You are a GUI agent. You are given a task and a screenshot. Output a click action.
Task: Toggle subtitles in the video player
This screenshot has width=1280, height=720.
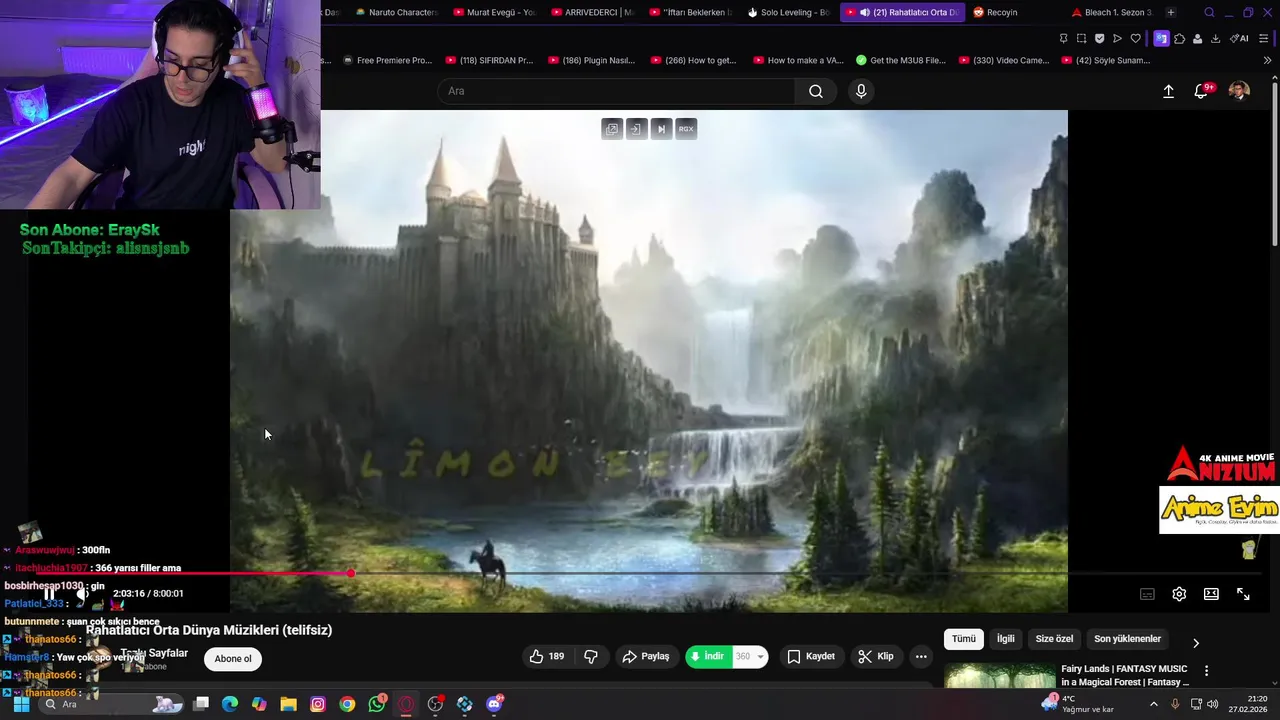1147,594
